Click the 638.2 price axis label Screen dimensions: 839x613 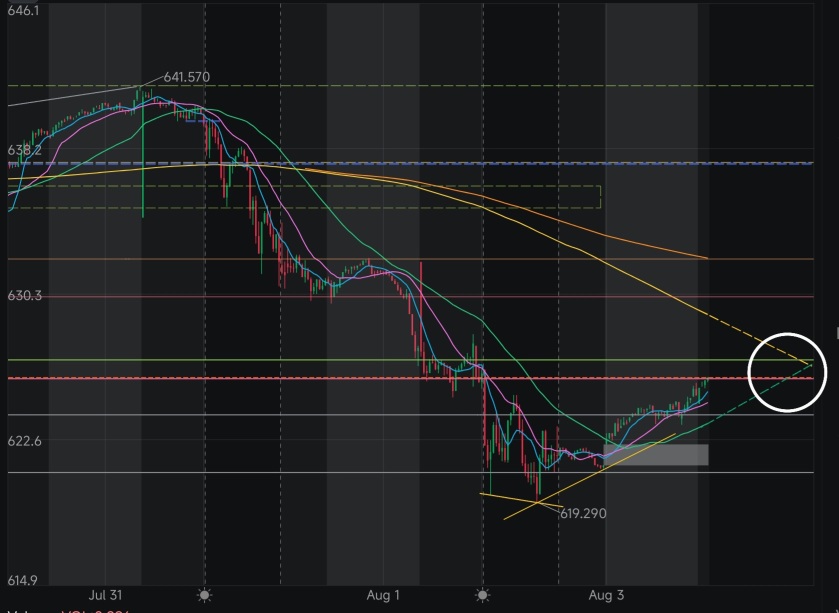point(24,150)
